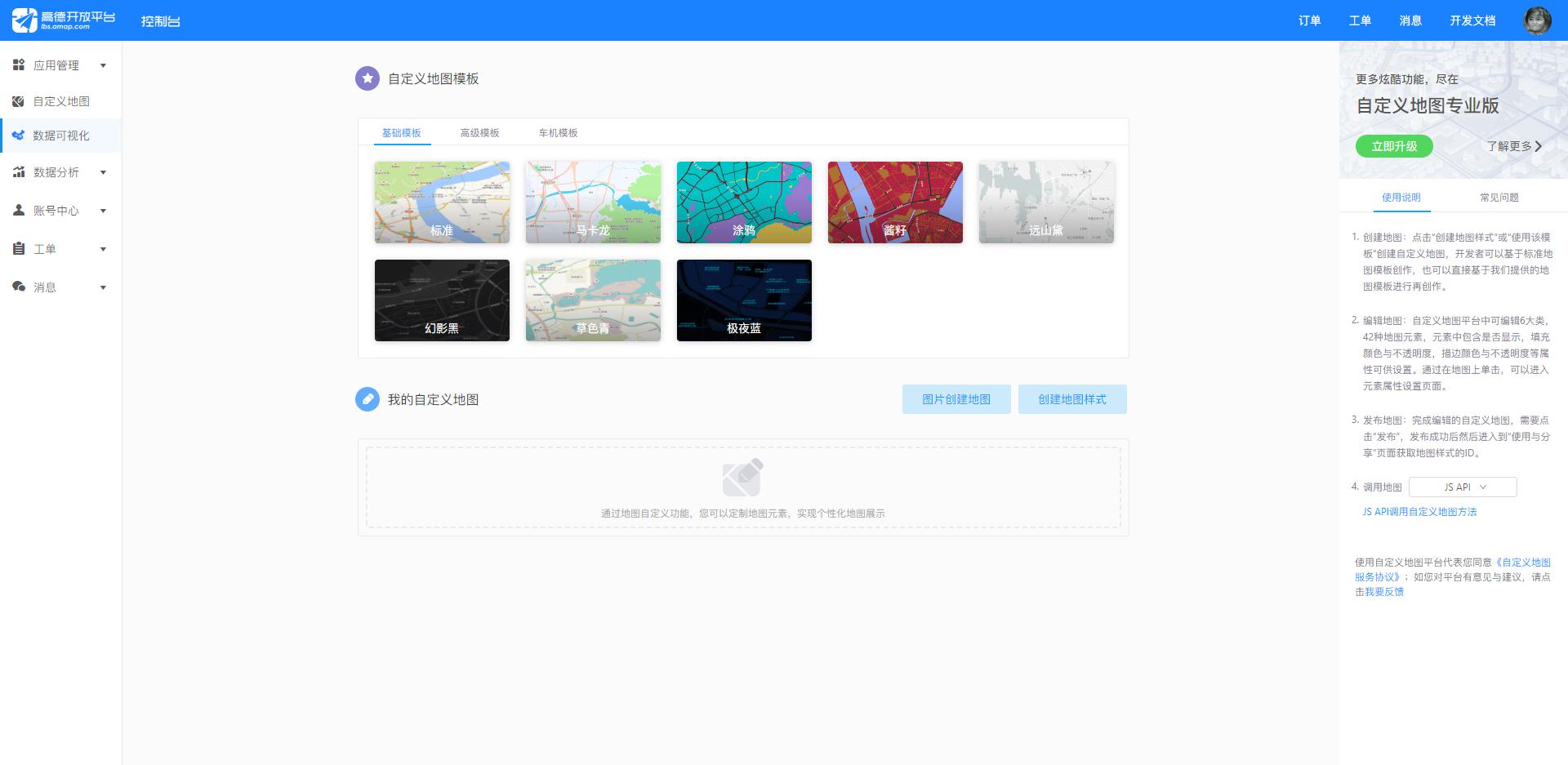1568x765 pixels.
Task: Switch to the 高级模板 tab
Action: point(479,131)
